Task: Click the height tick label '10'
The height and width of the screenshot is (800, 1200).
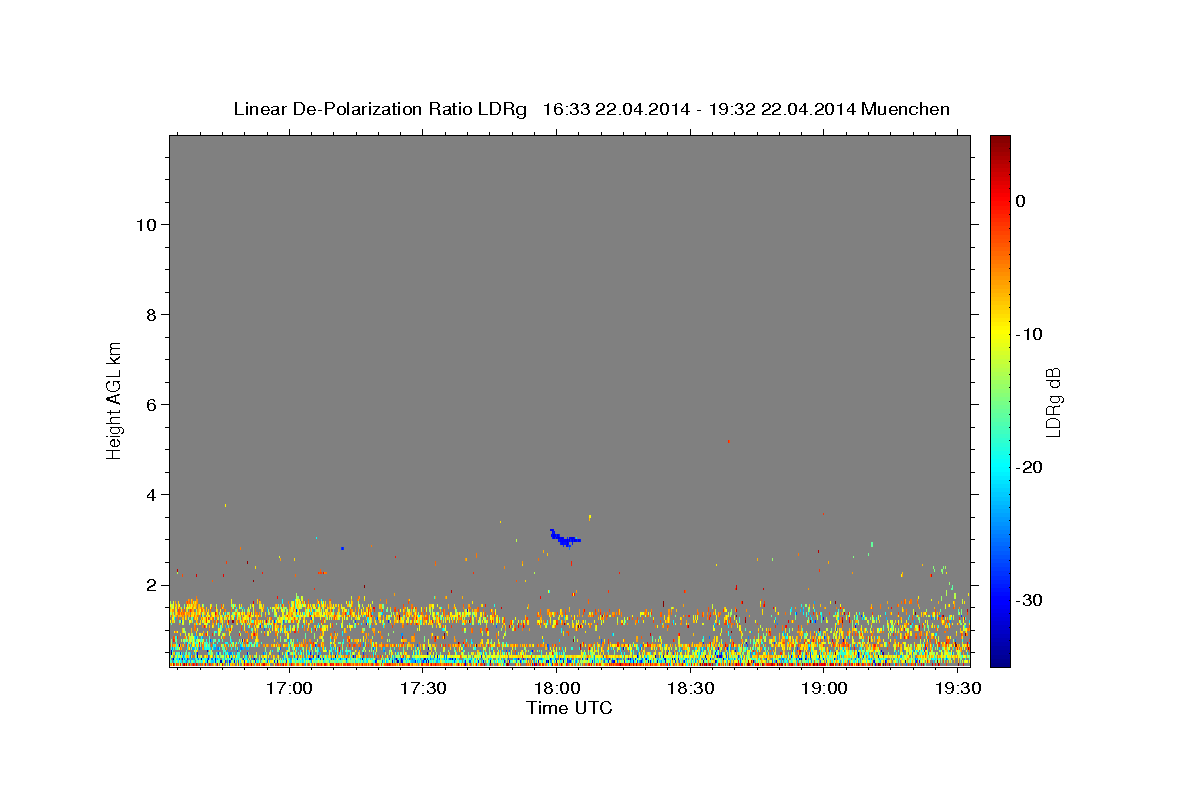Action: click(145, 224)
